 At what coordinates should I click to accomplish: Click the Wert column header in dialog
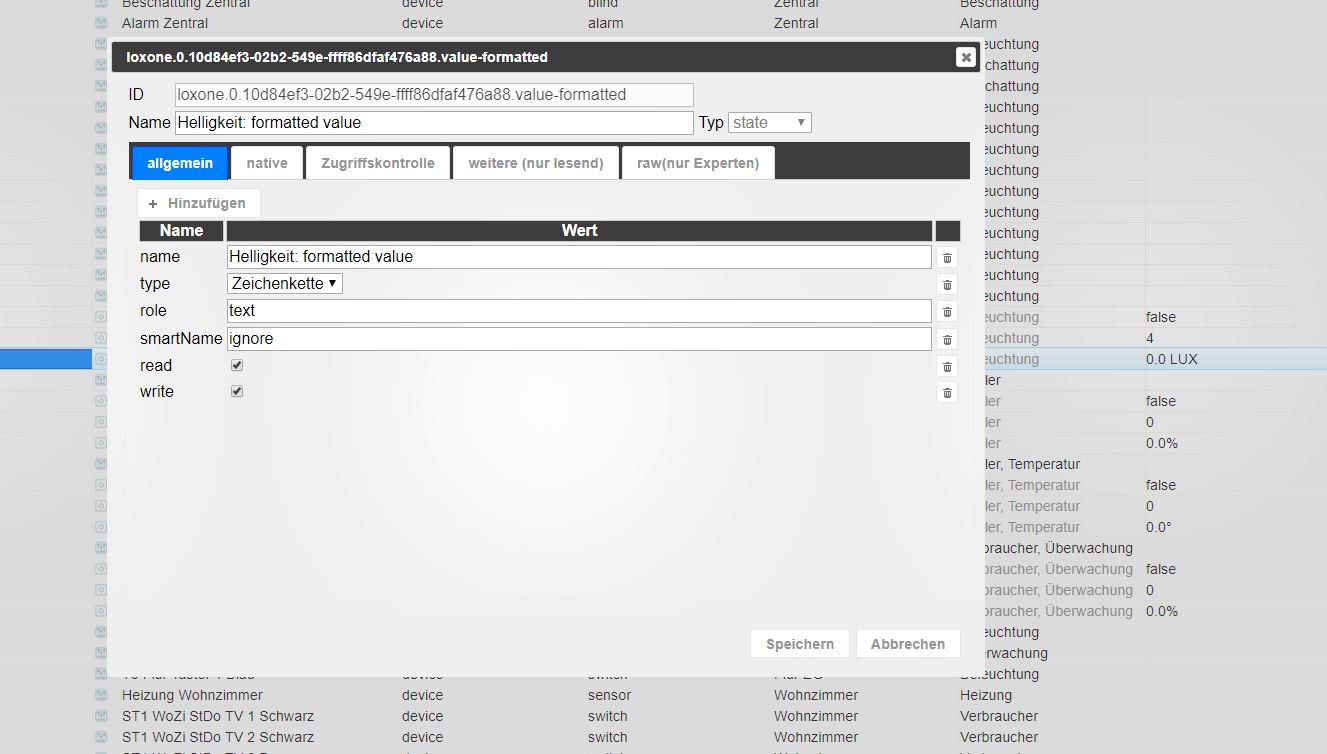pyautogui.click(x=579, y=231)
